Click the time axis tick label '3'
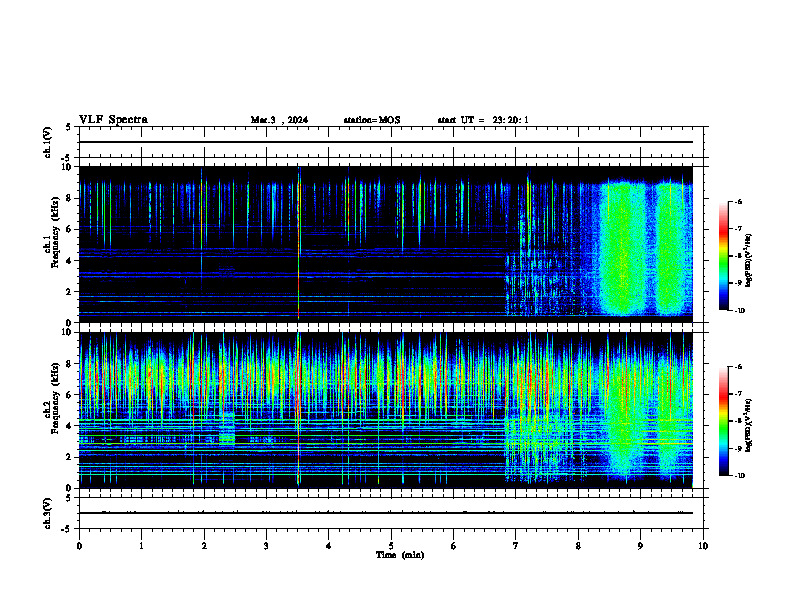The height and width of the screenshot is (612, 792). point(266,546)
